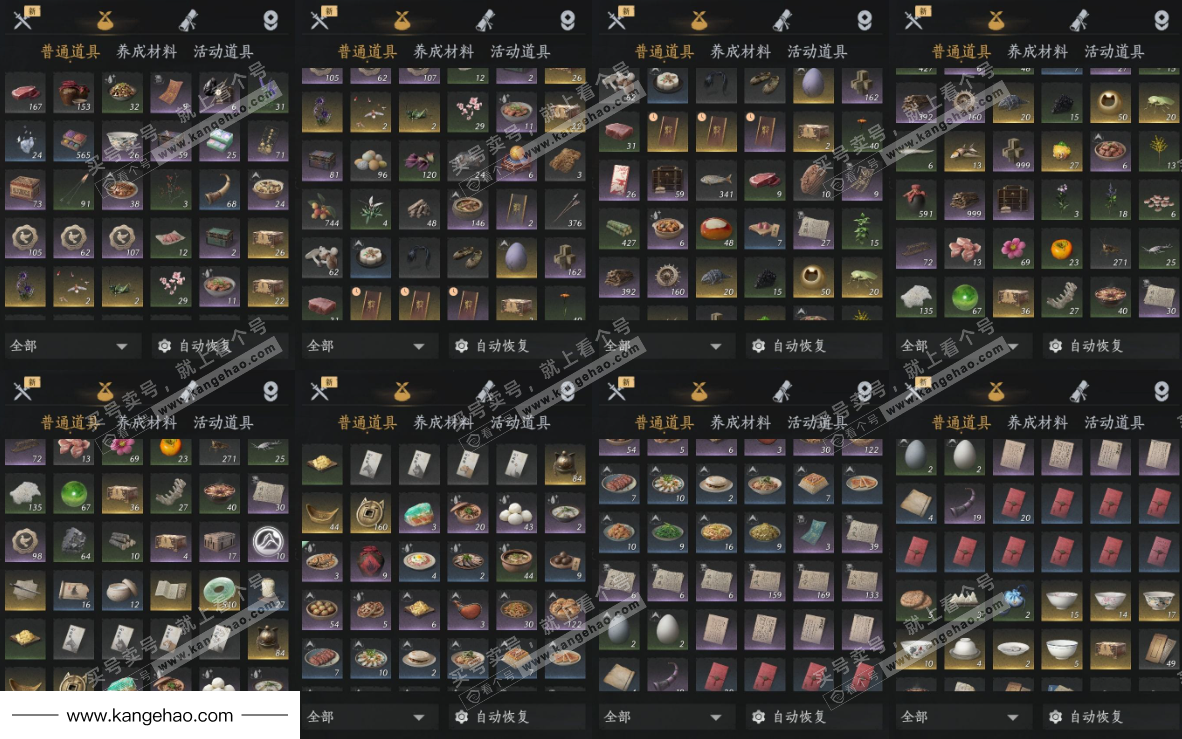Select the silver mountain emblem numbered 10
Viewport: 1182px width, 739px height.
pos(268,542)
